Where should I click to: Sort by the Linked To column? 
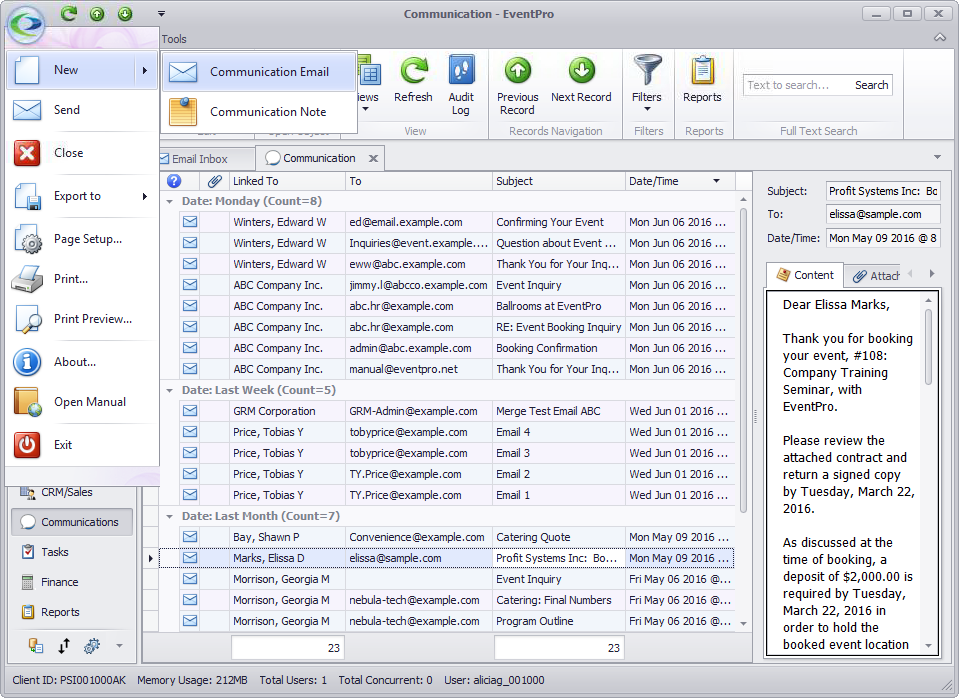pyautogui.click(x=287, y=181)
